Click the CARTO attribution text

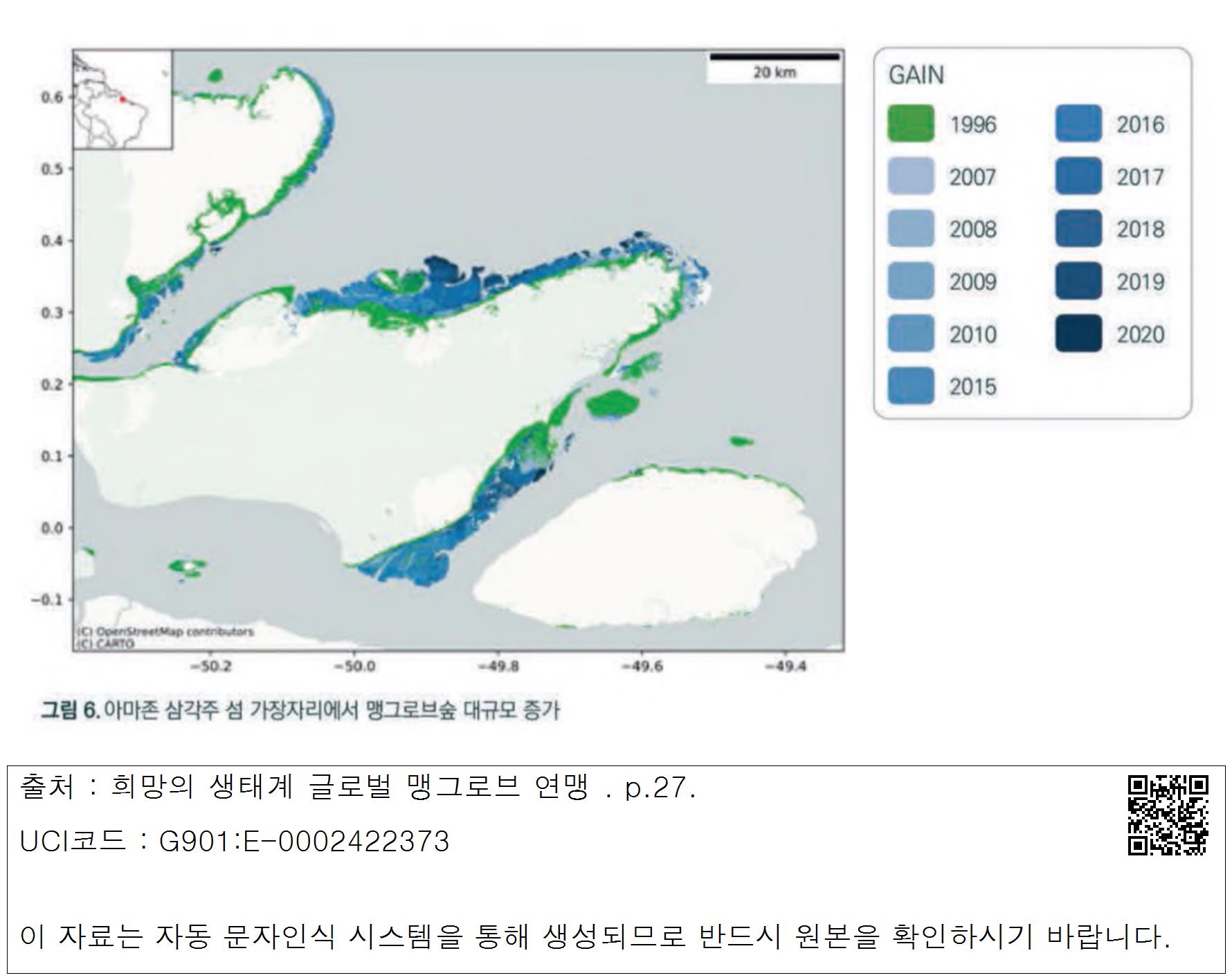(105, 644)
